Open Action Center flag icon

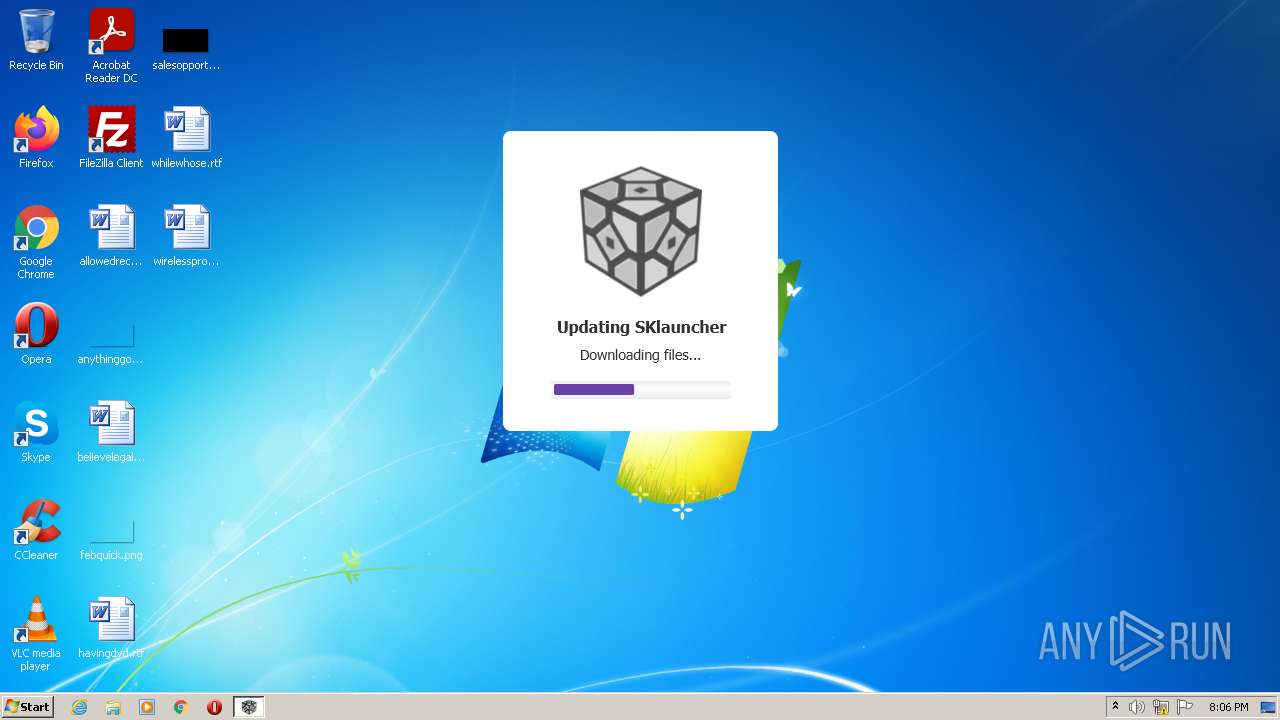click(1185, 707)
